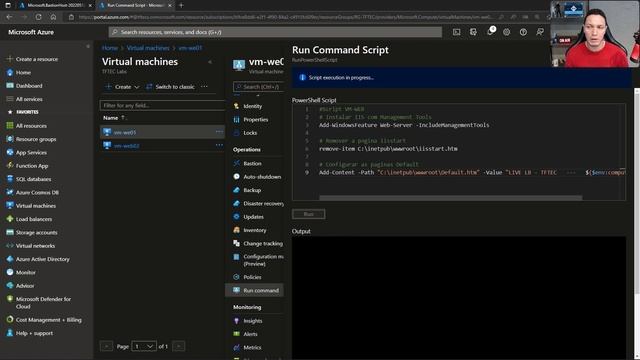This screenshot has width=640, height=360.
Task: Click the disabled Run button
Action: [x=309, y=214]
